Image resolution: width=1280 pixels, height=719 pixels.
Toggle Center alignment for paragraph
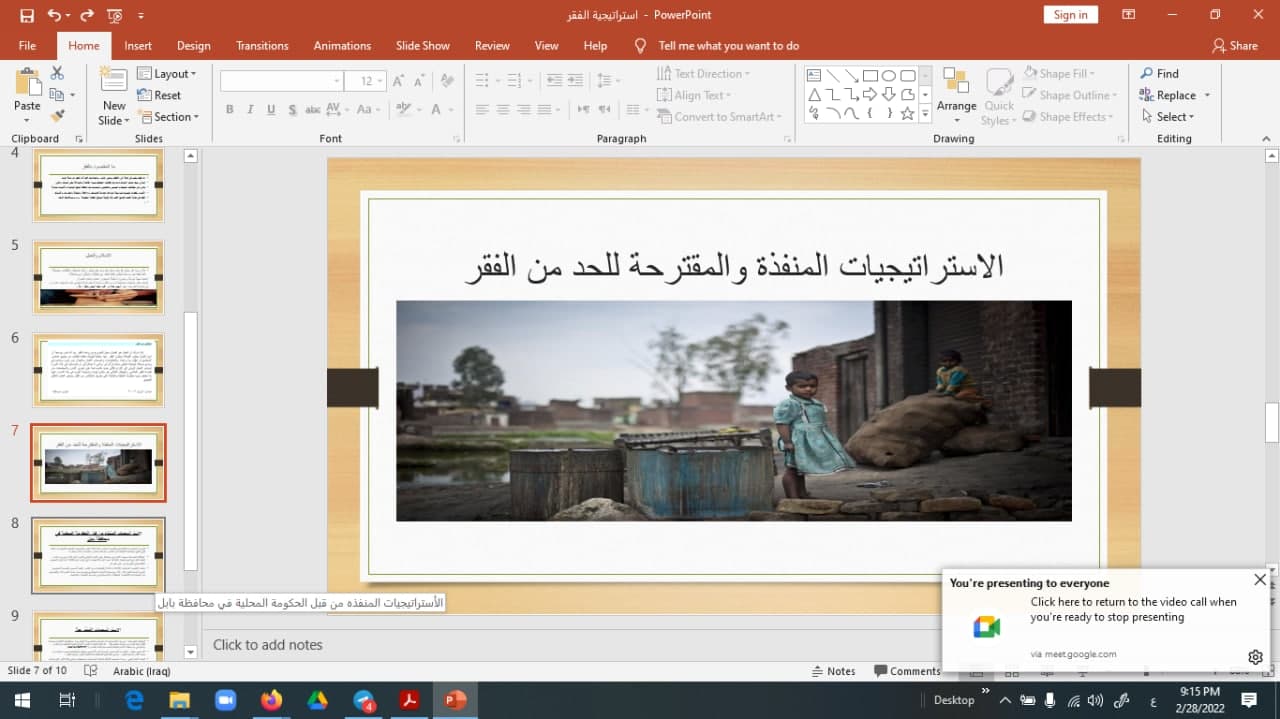click(x=503, y=110)
